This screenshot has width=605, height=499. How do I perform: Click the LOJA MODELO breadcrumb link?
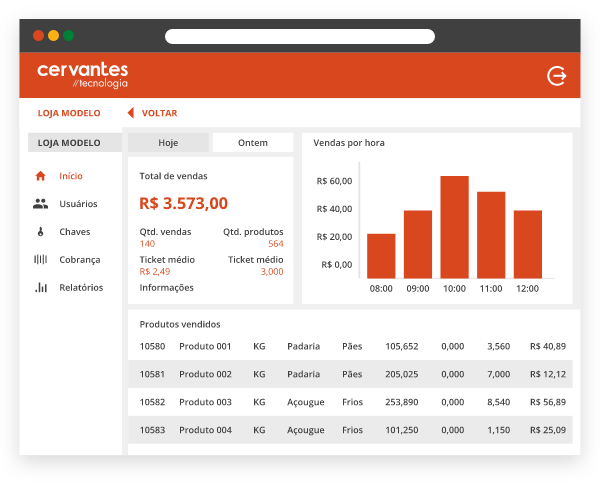(69, 113)
